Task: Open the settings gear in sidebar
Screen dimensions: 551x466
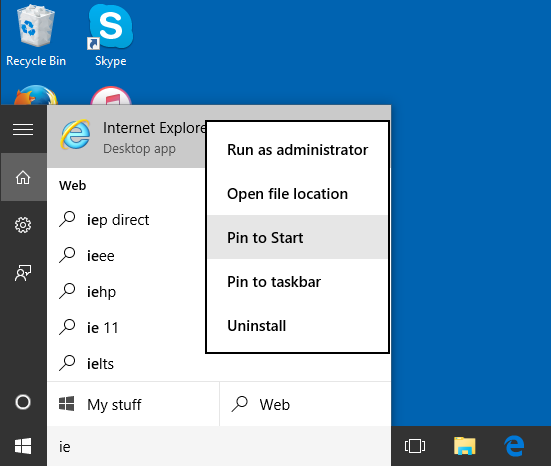Action: point(23,225)
